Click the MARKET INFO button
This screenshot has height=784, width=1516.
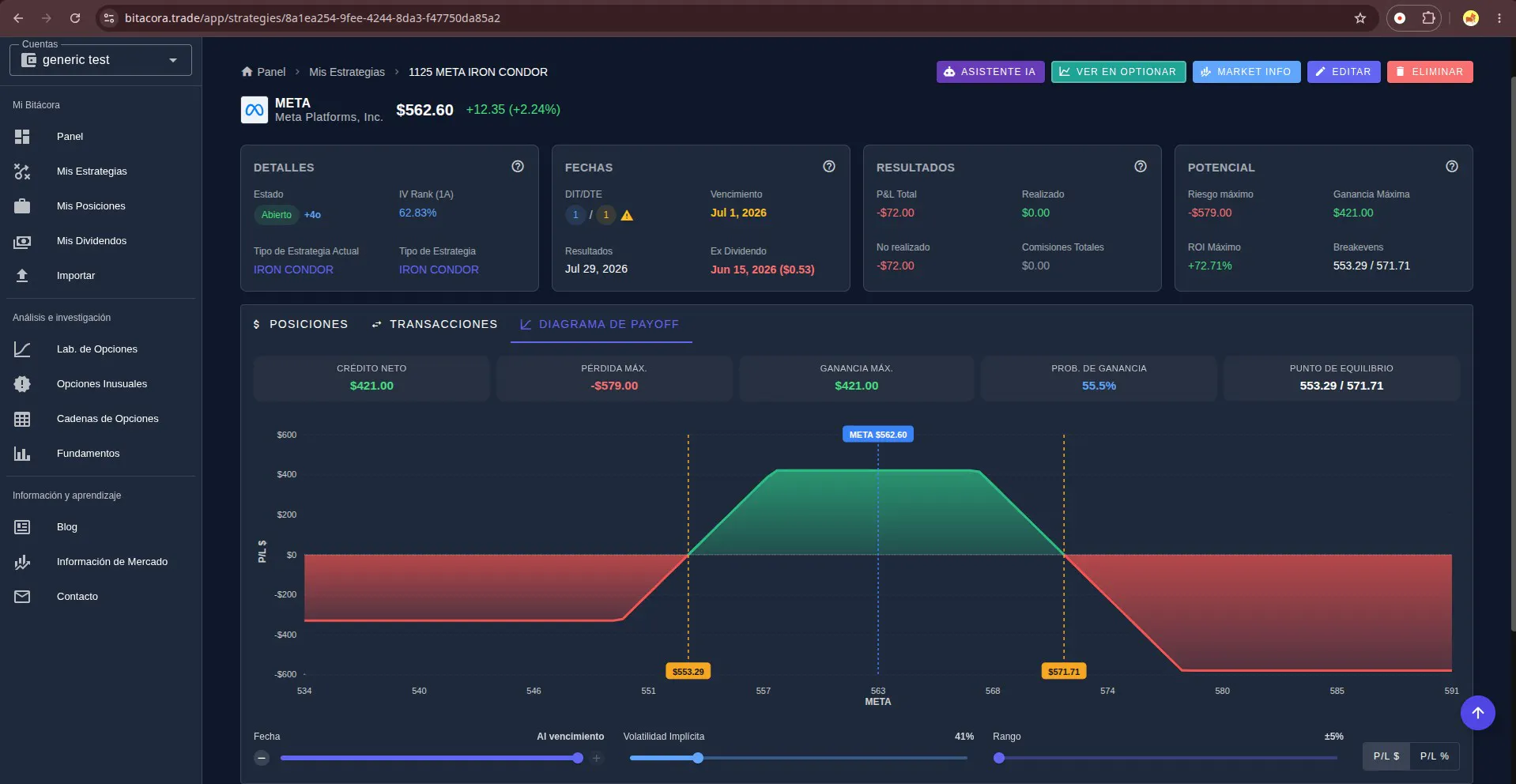click(x=1246, y=72)
